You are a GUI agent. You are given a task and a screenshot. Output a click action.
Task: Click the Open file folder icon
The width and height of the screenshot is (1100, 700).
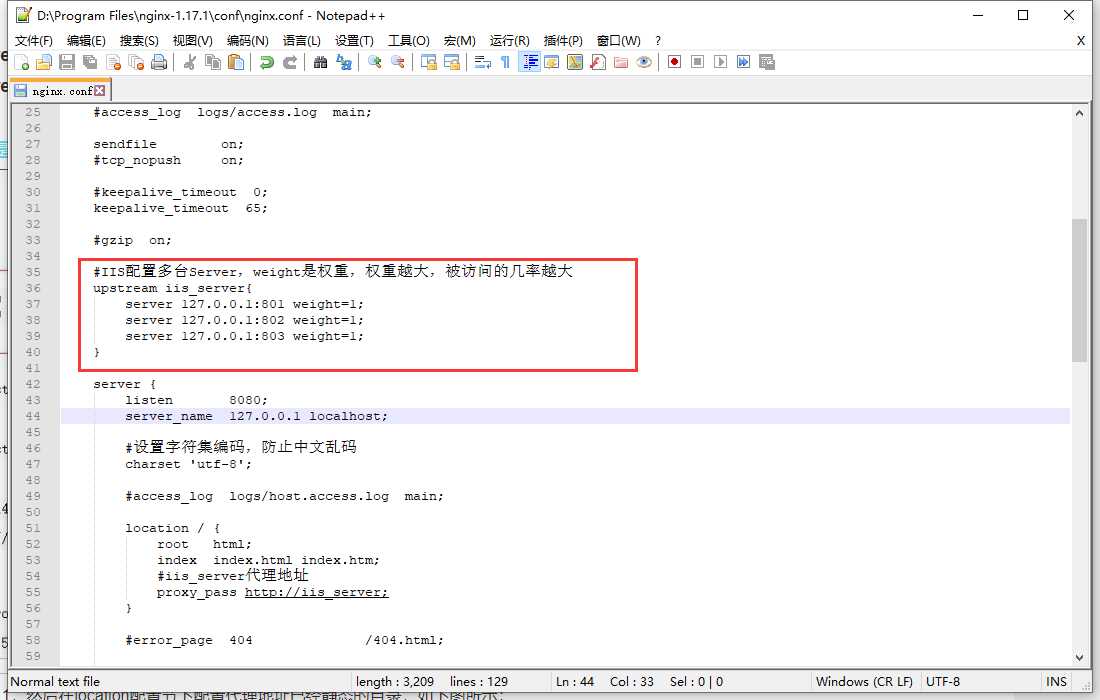pyautogui.click(x=43, y=62)
